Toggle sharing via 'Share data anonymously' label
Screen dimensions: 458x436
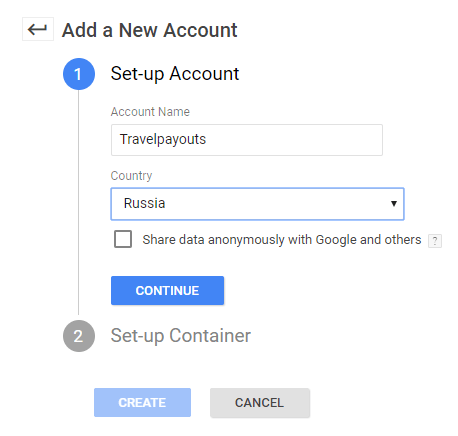[x=282, y=240]
